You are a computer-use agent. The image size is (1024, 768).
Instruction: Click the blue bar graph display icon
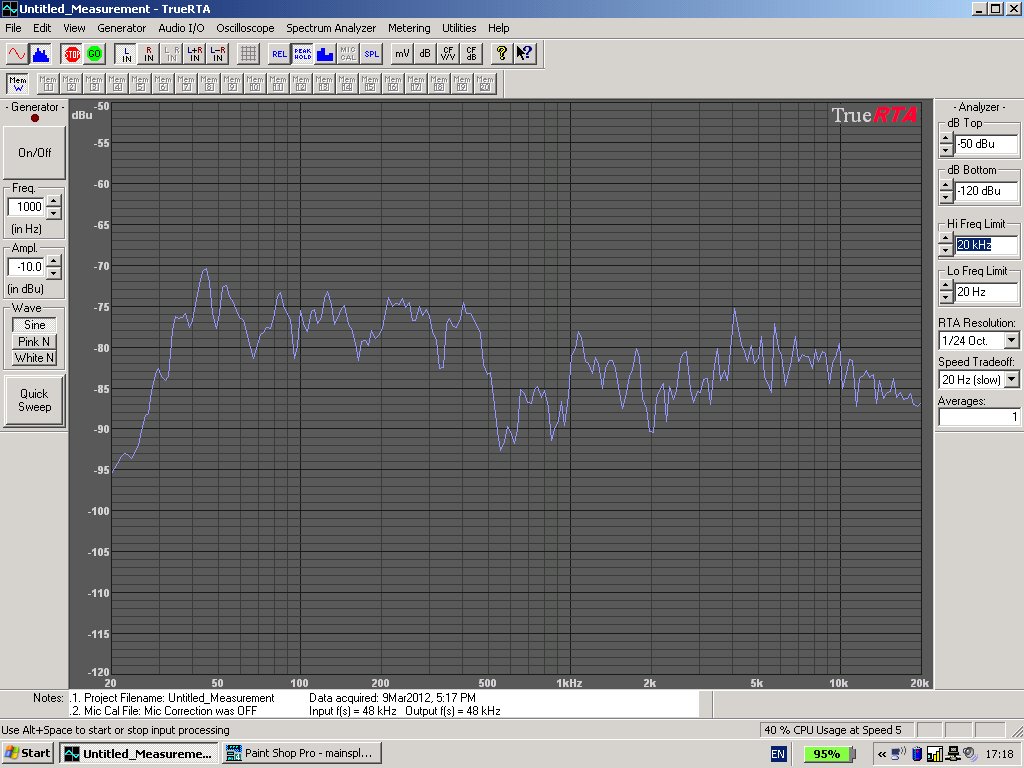[x=325, y=54]
